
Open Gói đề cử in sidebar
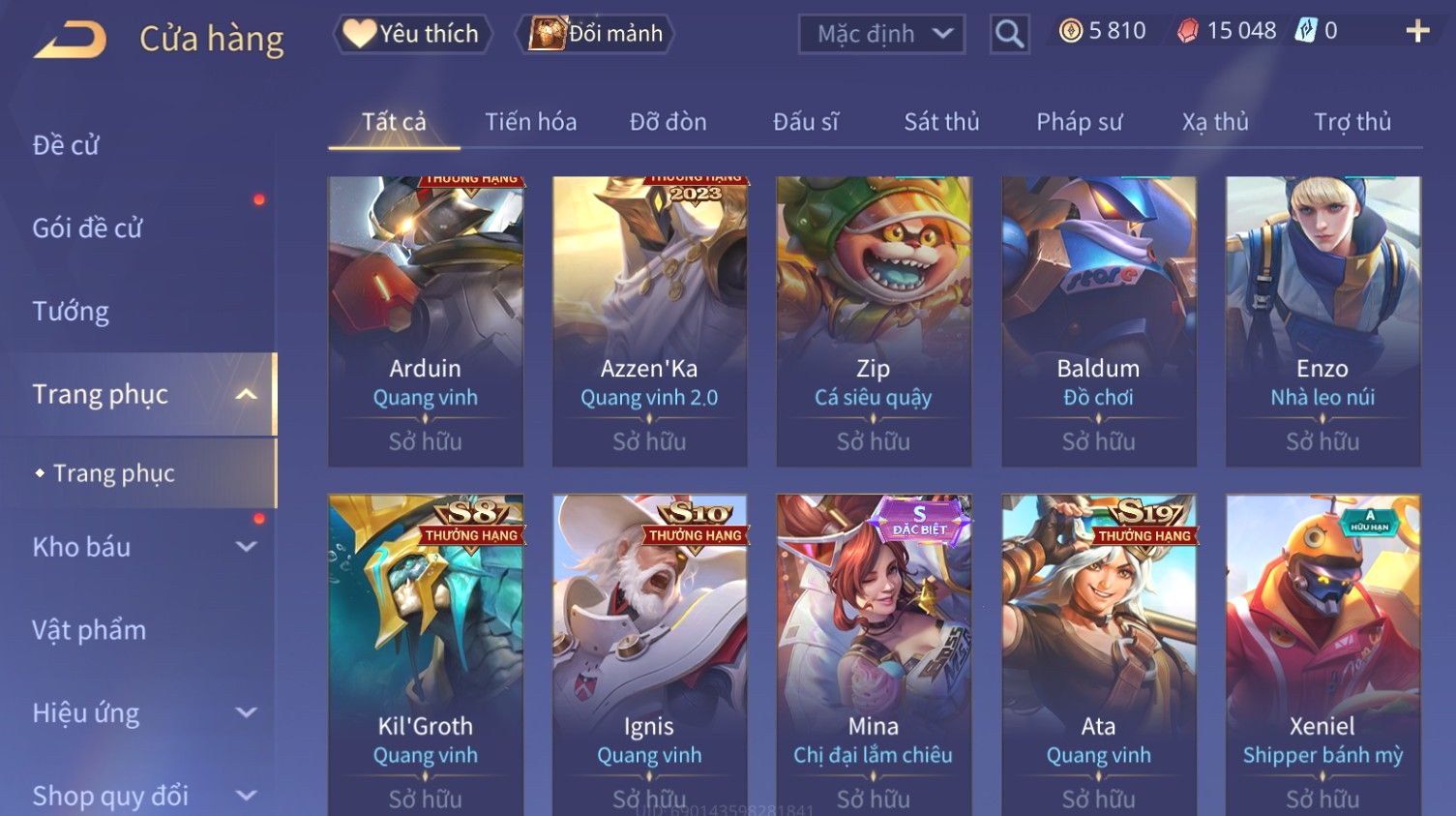click(x=87, y=228)
